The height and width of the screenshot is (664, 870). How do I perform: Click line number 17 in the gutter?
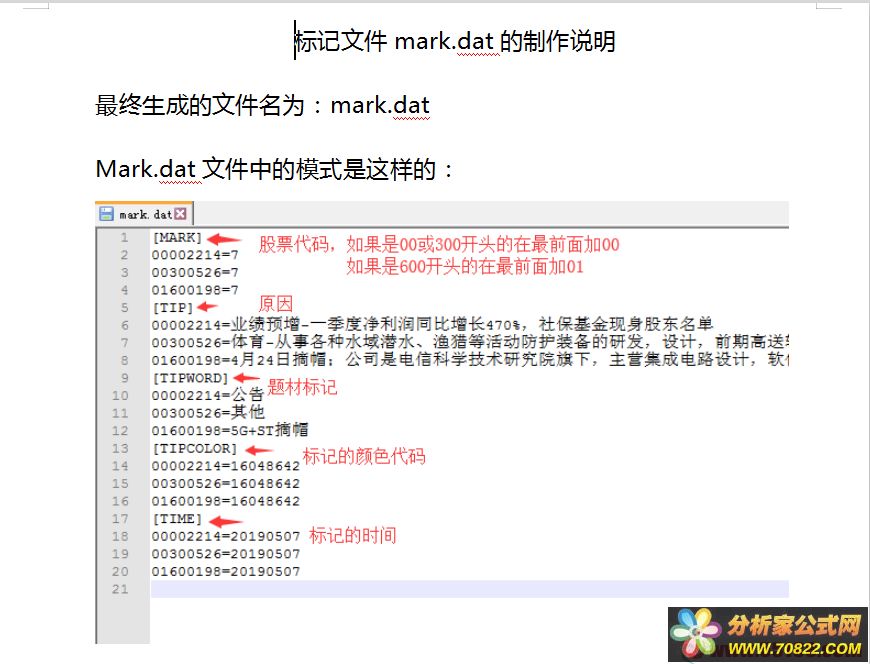point(120,519)
